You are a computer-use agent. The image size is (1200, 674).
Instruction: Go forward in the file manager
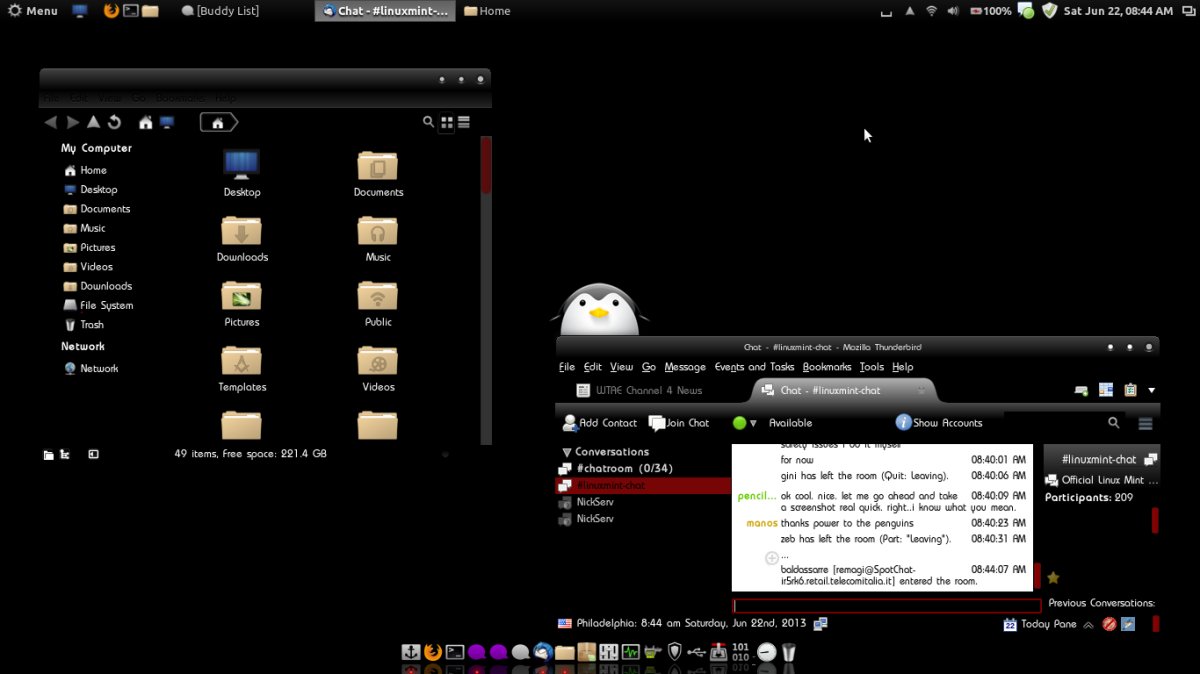[73, 122]
